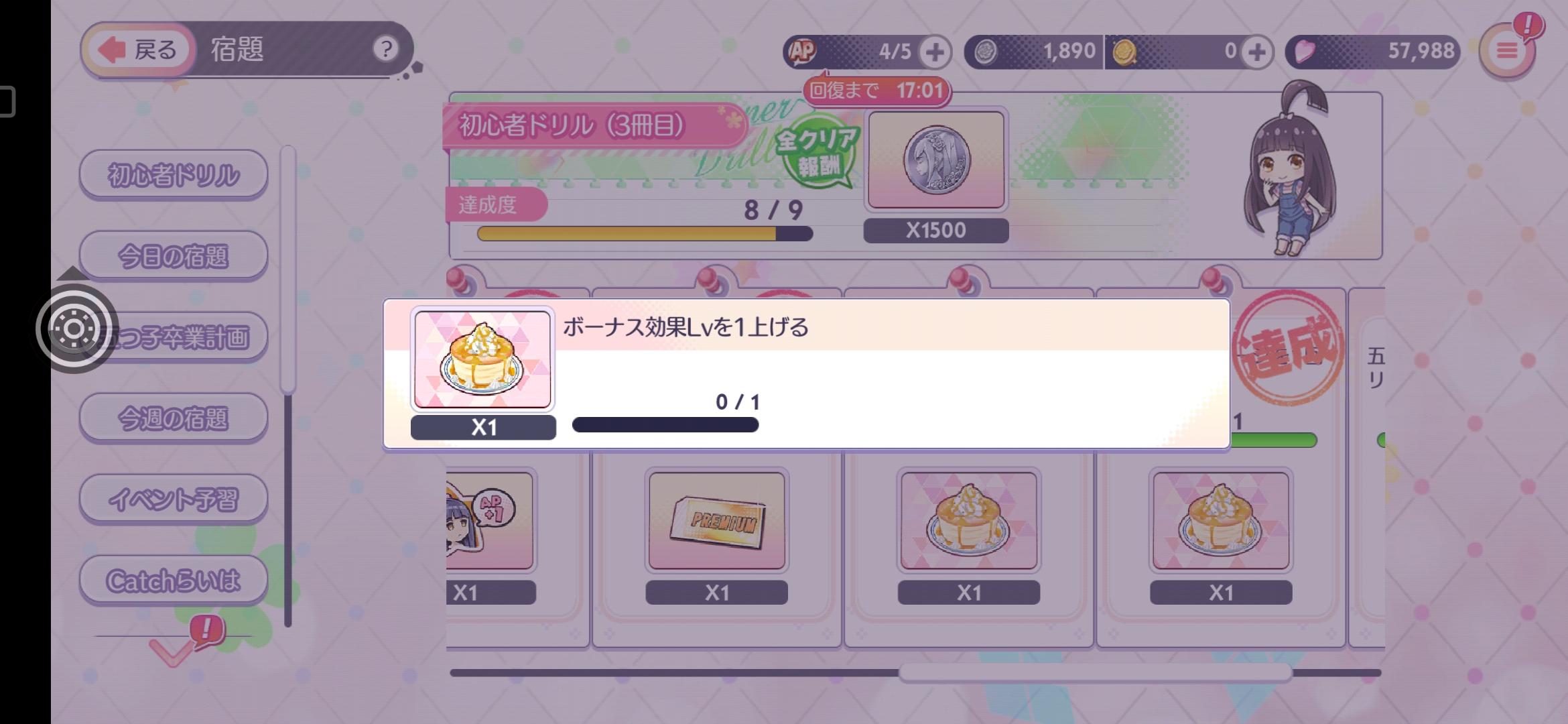Viewport: 1568px width, 724px height.
Task: Tap the heart points counter 57,988
Action: pos(1372,52)
